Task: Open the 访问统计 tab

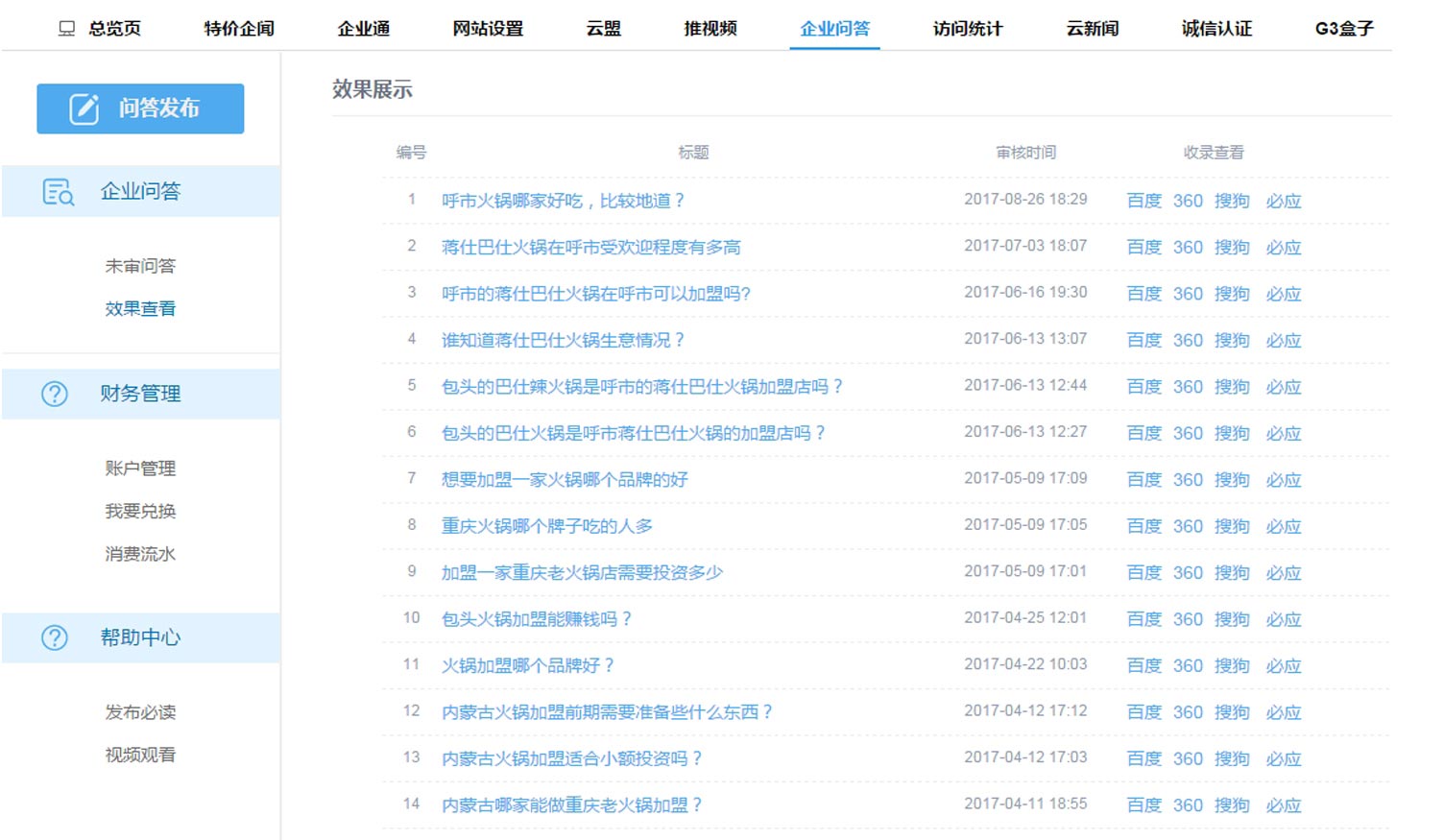Action: [x=968, y=29]
